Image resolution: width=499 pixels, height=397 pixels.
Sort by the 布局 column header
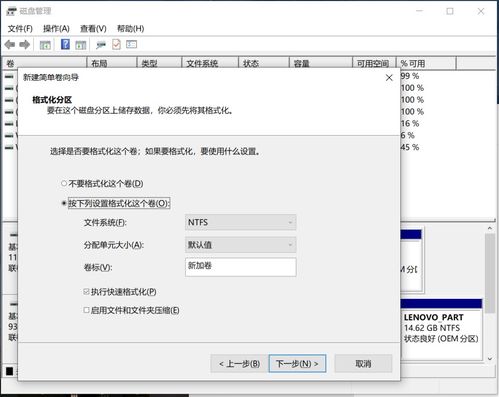click(x=112, y=63)
